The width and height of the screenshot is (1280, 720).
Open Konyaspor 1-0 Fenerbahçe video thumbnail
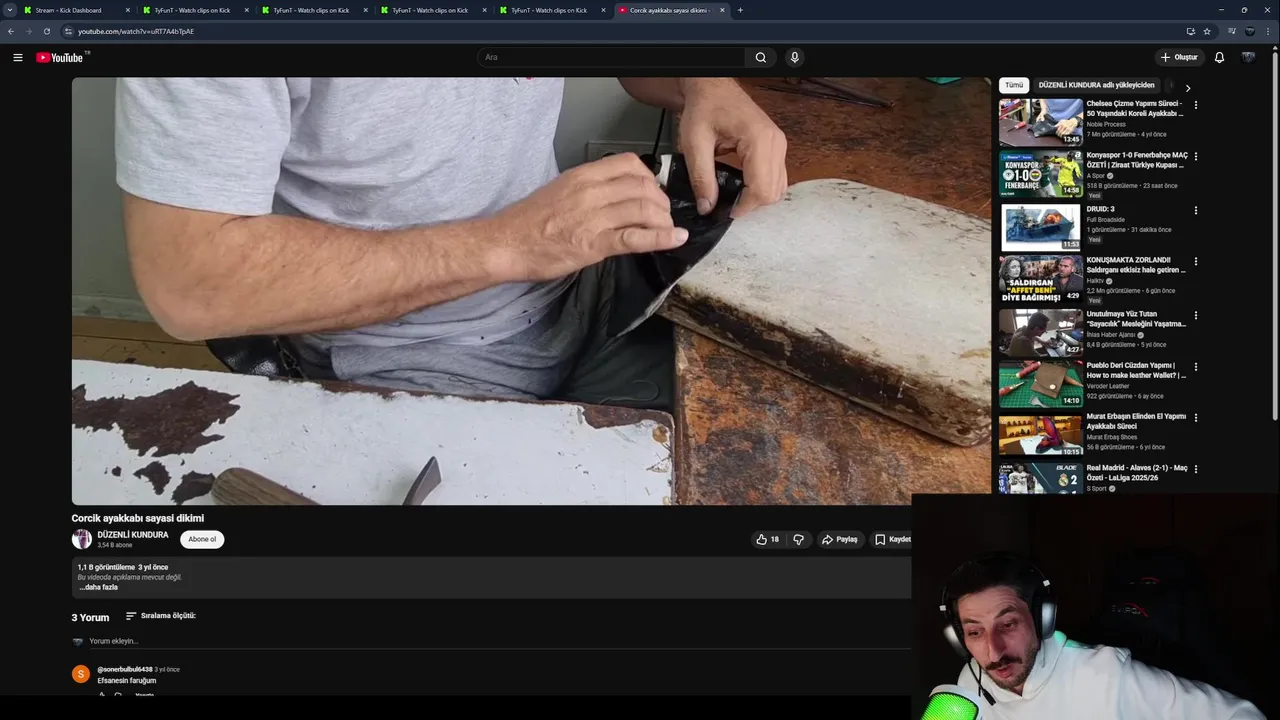pyautogui.click(x=1040, y=174)
